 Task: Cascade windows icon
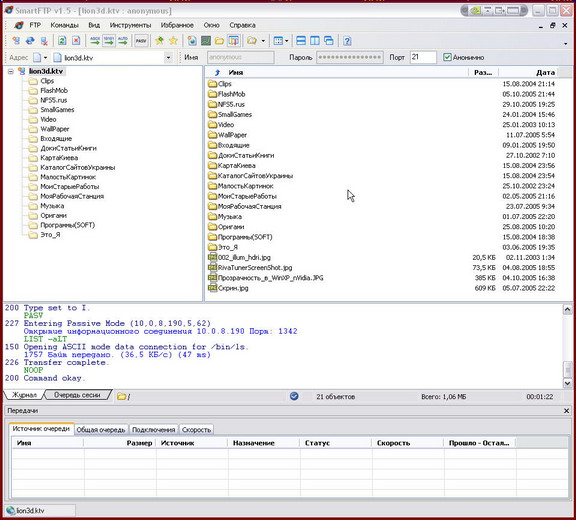[329, 41]
